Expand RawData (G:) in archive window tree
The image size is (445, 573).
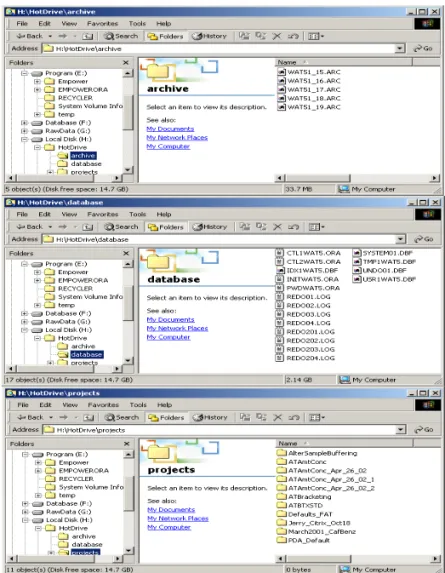[24, 131]
